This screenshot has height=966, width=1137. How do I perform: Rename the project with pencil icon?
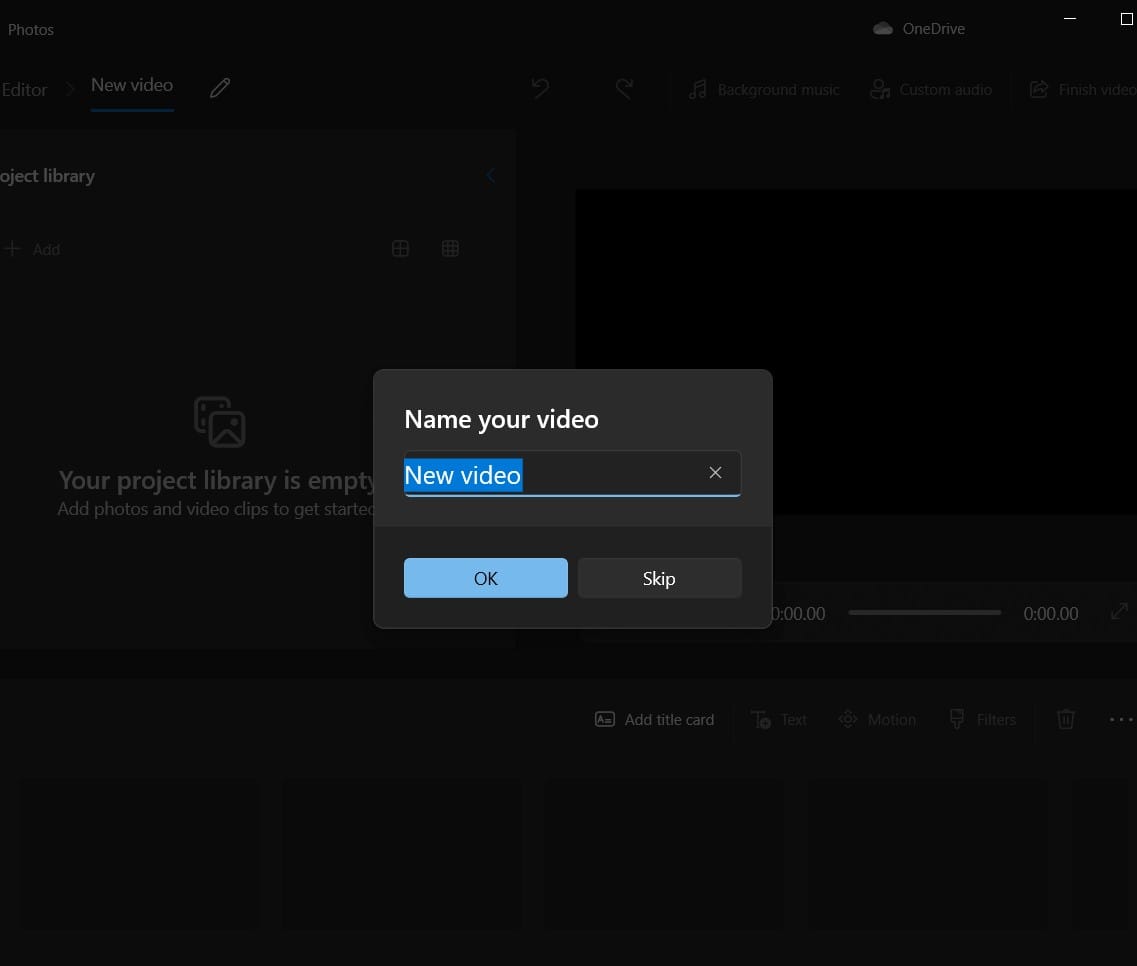click(x=220, y=88)
